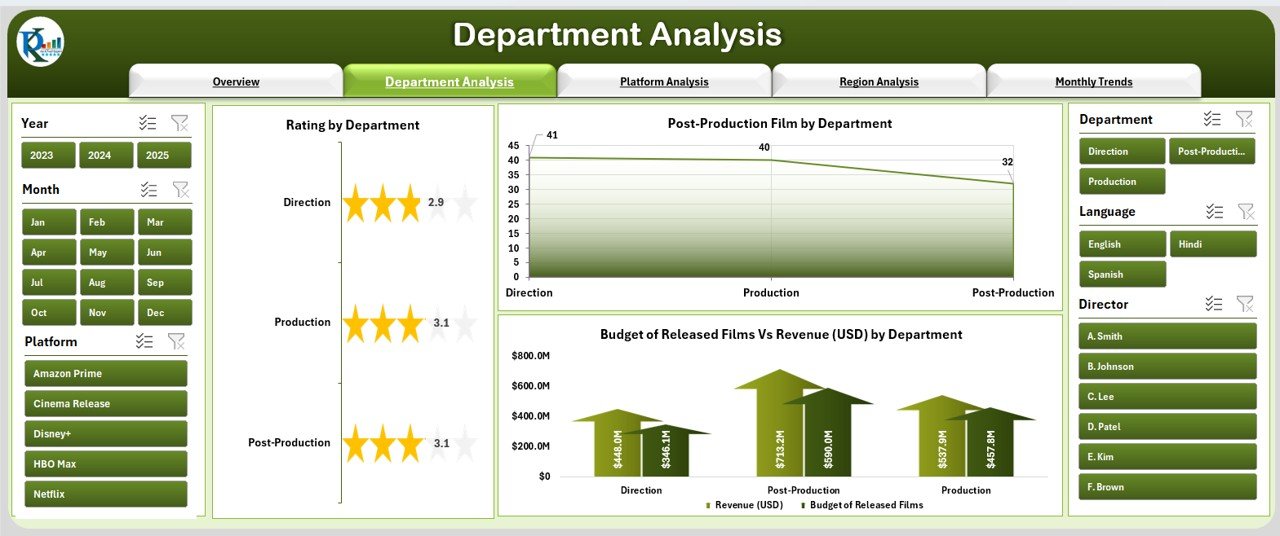Click the third star of Direction rating
Screen dimensions: 1280x536
pos(410,203)
